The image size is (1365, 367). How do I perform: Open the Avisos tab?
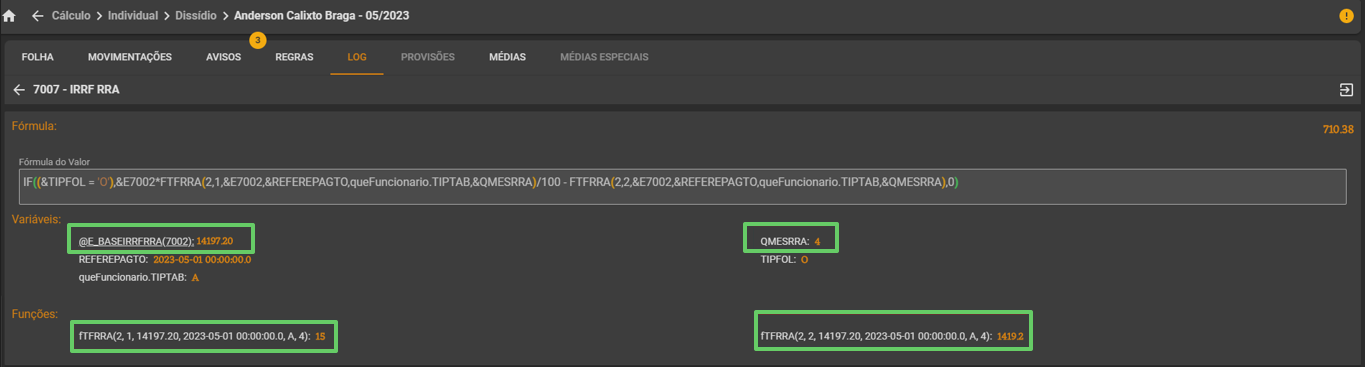tap(224, 57)
